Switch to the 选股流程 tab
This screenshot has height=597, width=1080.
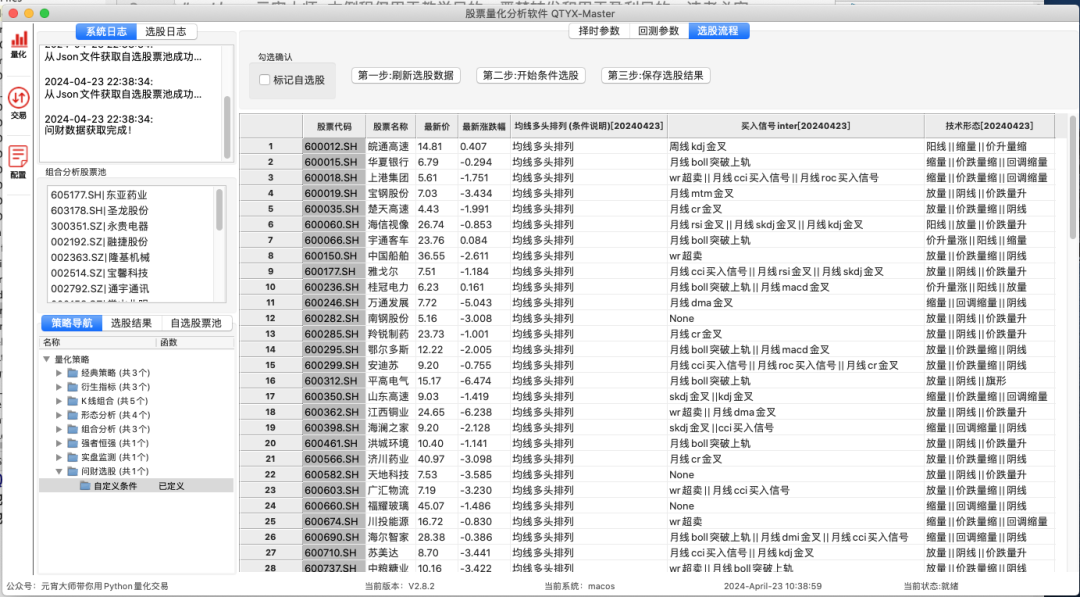[718, 31]
